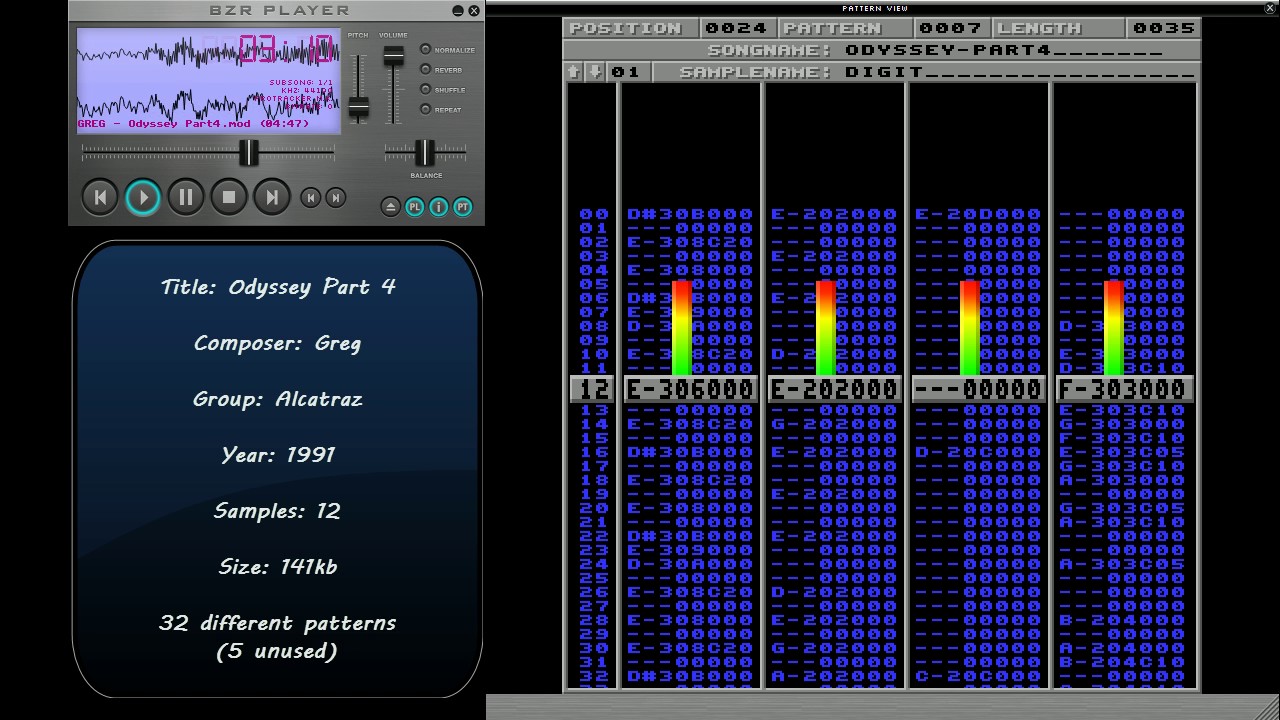Click the Title: Odyssey Part 4 text
The image size is (1280, 720).
coord(278,287)
